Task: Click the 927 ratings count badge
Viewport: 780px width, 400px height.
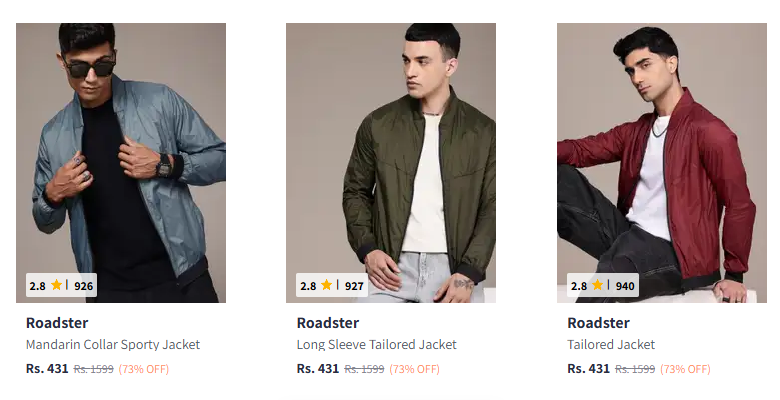Action: [x=354, y=286]
